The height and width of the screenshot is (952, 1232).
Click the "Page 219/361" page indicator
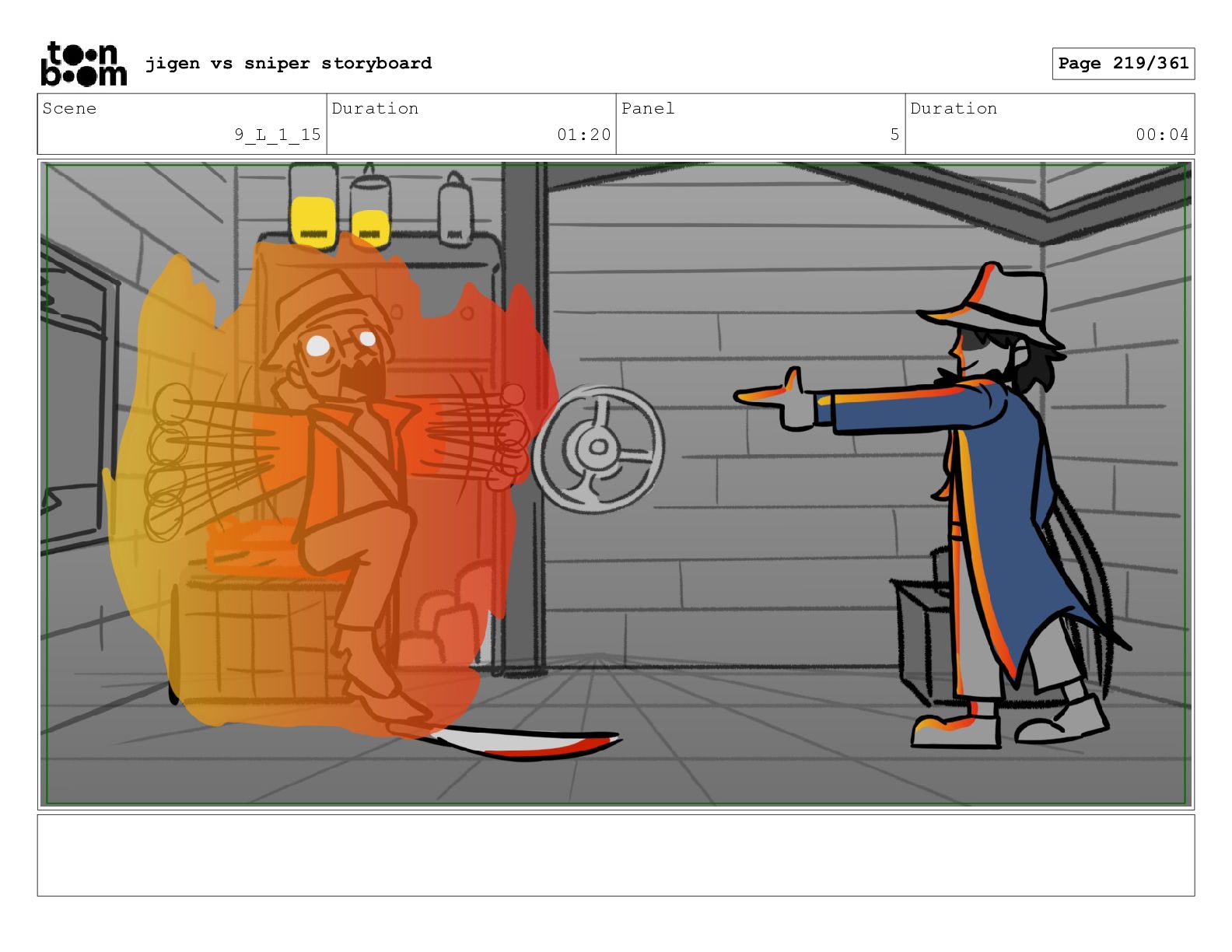(1123, 64)
